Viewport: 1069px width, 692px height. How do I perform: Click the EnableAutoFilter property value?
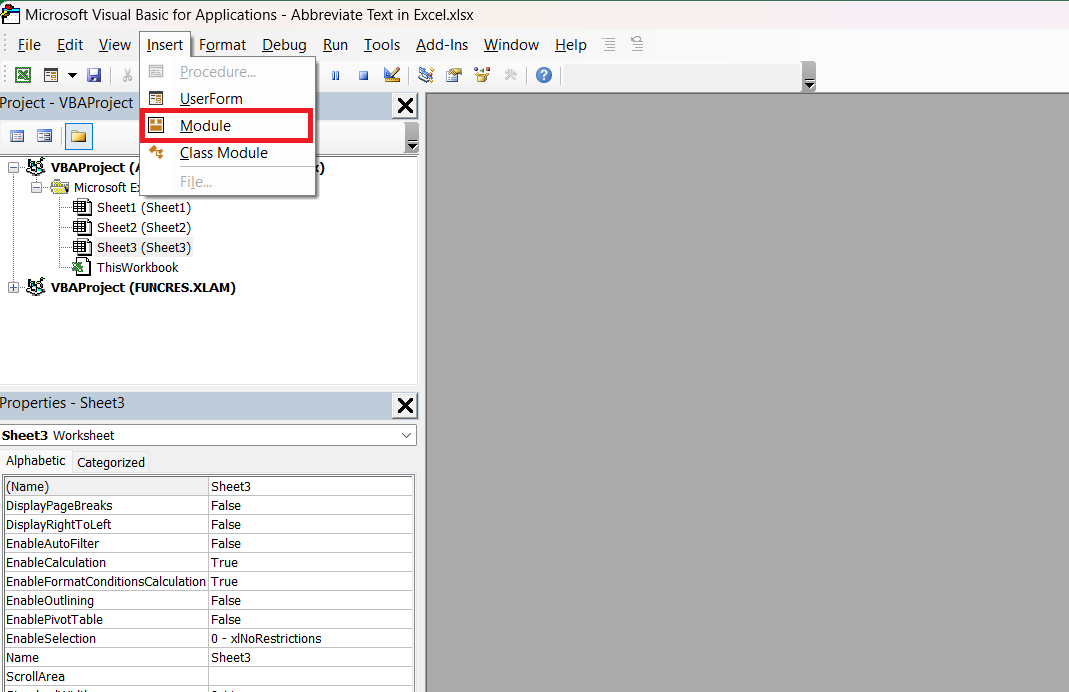click(x=310, y=543)
